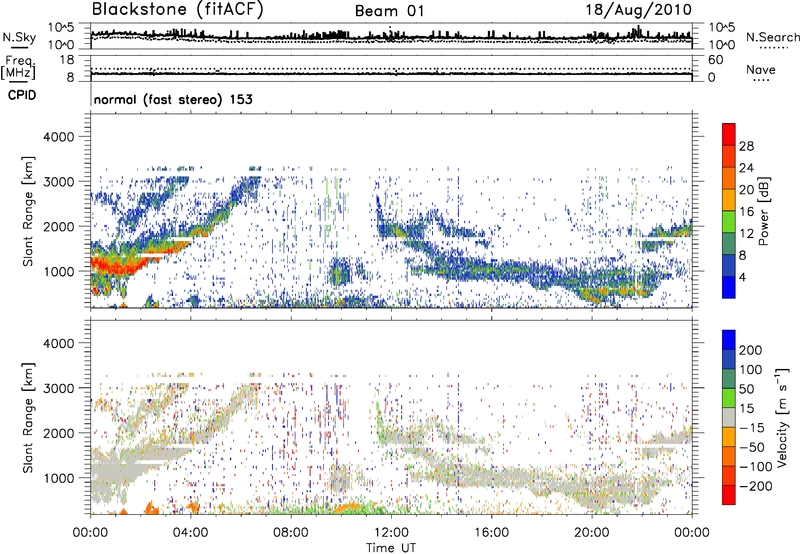Click the '20' value on power colorbar
The height and width of the screenshot is (554, 800).
[746, 190]
